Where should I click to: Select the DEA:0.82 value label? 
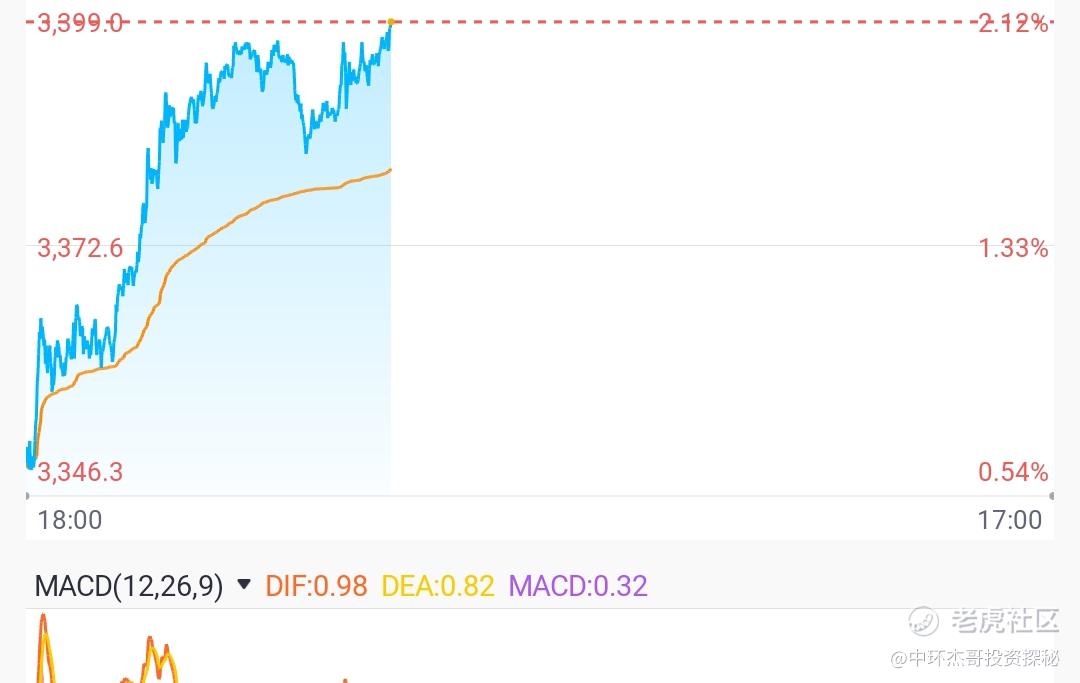pyautogui.click(x=437, y=587)
